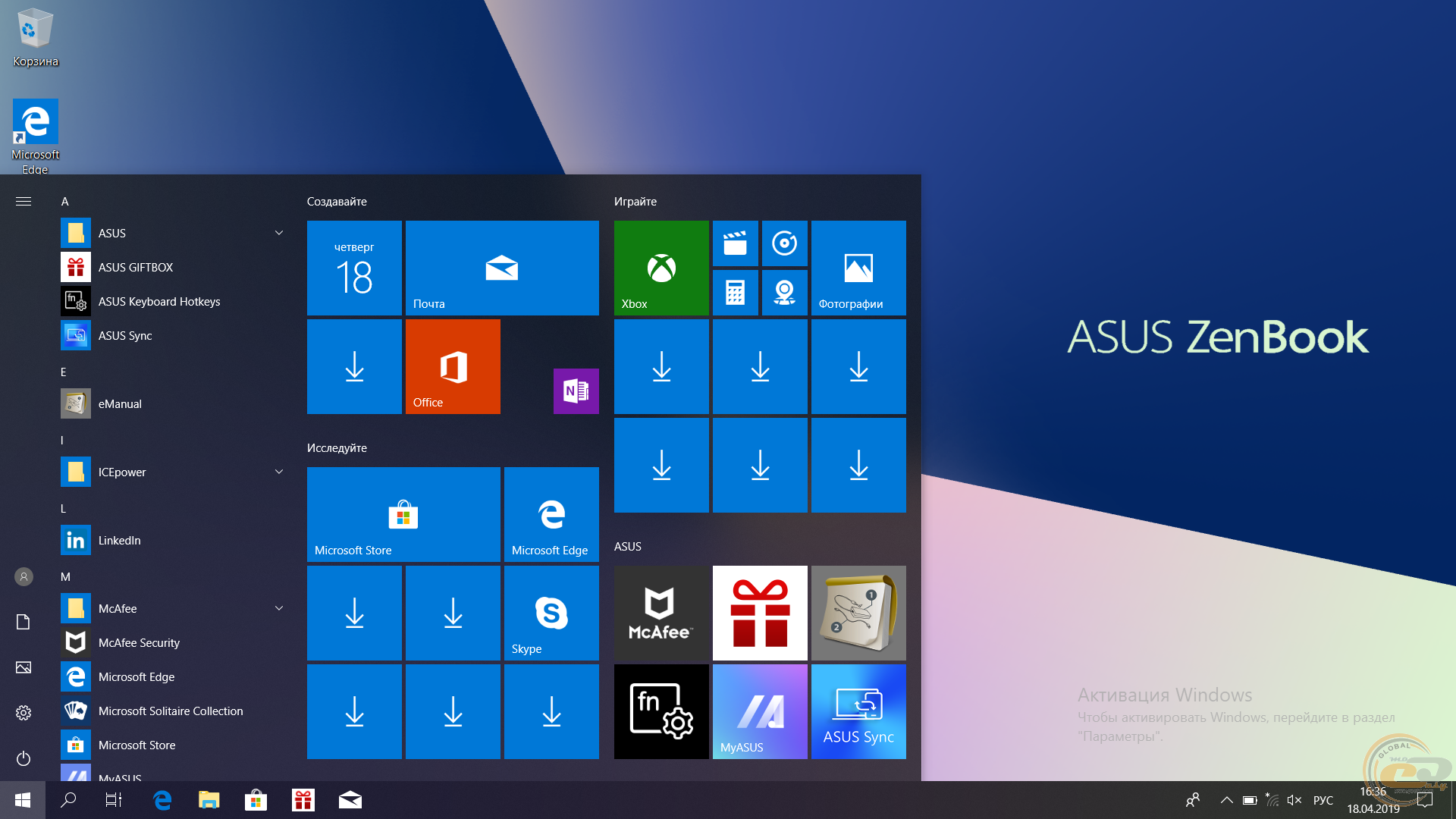1456x819 pixels.
Task: Select the Корзина recycle bin desktop icon
Action: tap(35, 36)
